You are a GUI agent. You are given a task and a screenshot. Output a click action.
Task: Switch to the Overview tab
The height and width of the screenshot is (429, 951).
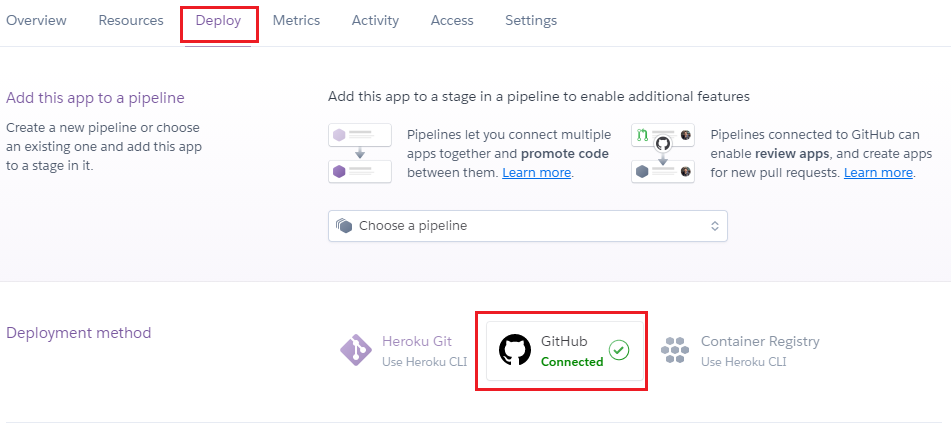(36, 21)
